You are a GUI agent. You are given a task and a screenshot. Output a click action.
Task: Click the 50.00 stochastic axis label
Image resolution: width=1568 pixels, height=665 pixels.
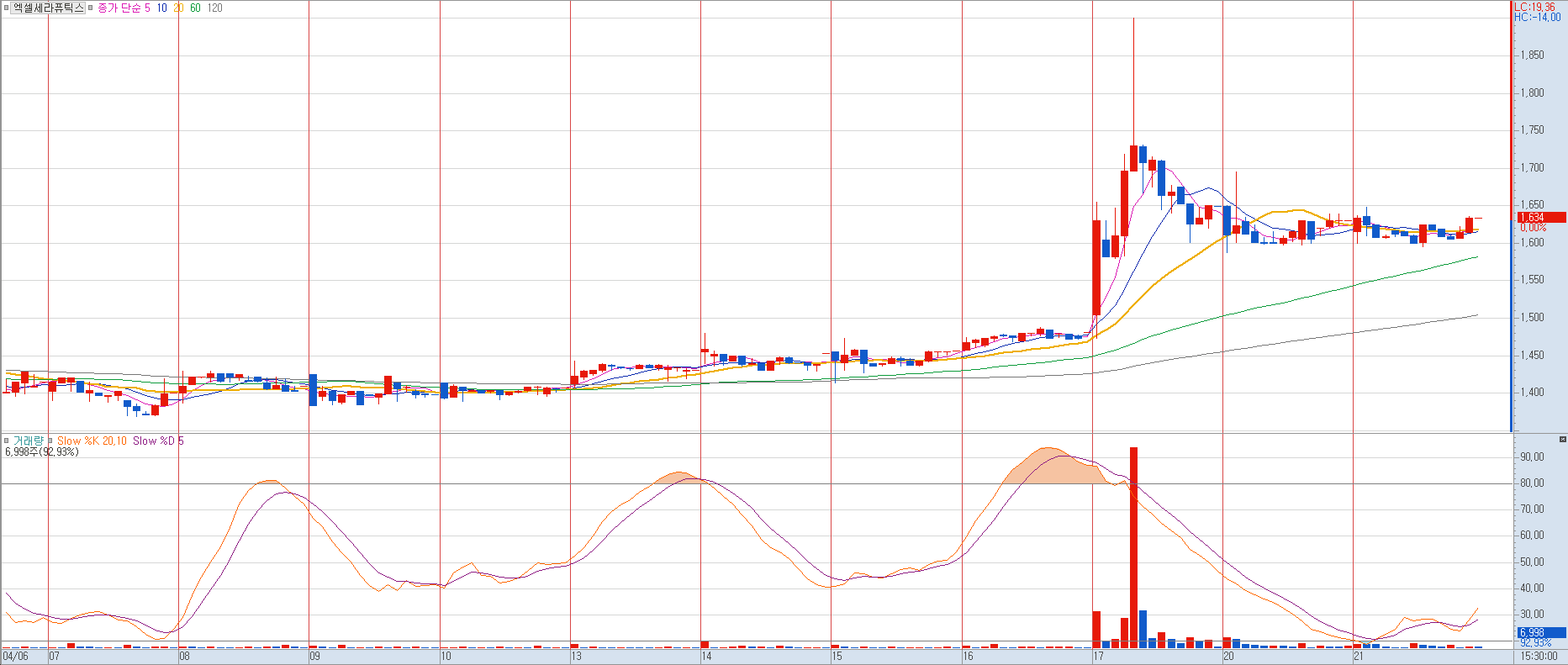tap(1532, 562)
